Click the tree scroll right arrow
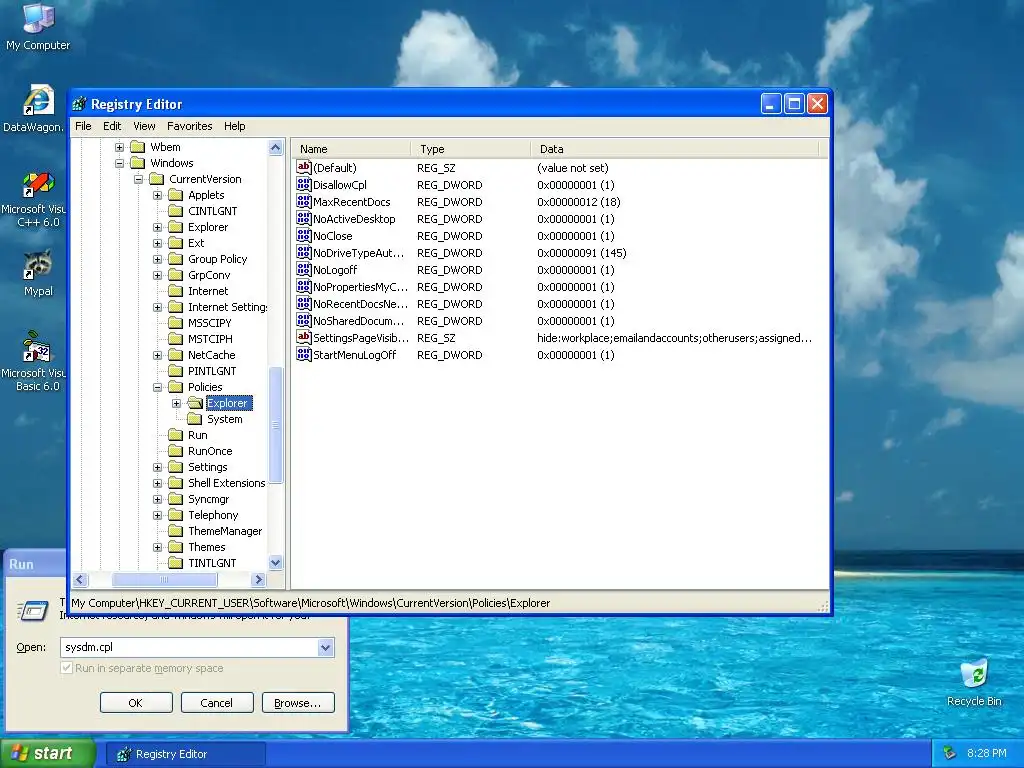 [259, 579]
